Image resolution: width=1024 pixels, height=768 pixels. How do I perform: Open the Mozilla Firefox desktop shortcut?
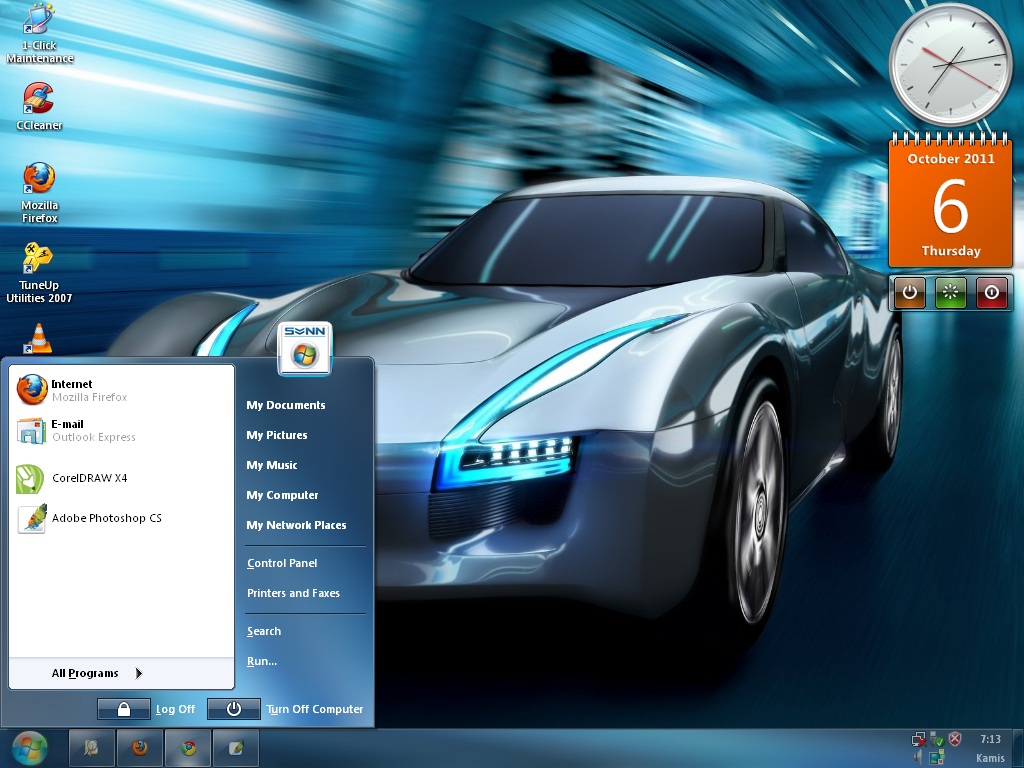point(39,193)
